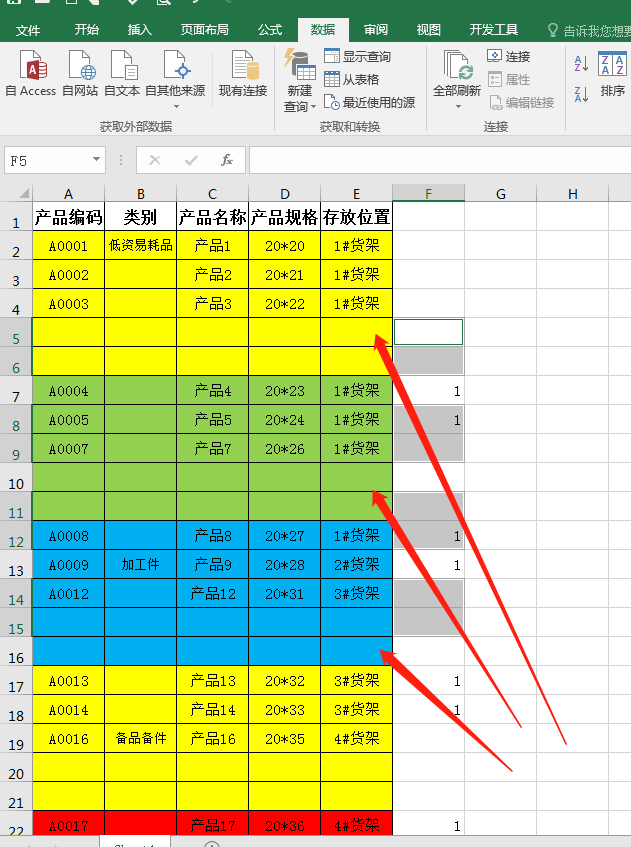The image size is (631, 847).
Task: Select cell 2#货架 in column E
Action: (357, 565)
